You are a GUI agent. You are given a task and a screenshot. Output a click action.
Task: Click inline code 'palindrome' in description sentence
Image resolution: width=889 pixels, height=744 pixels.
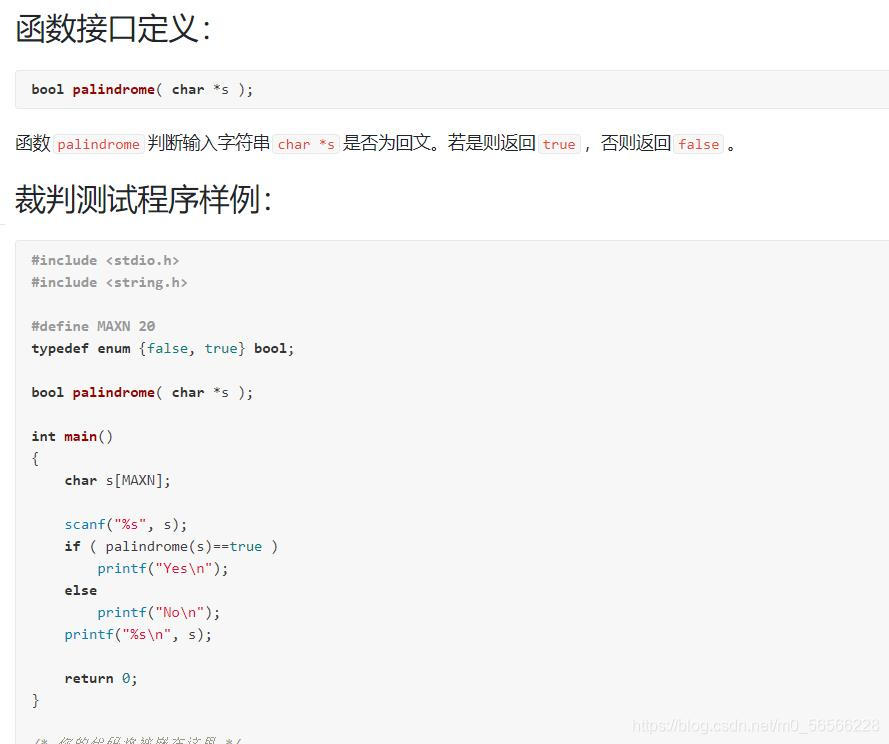click(x=98, y=144)
